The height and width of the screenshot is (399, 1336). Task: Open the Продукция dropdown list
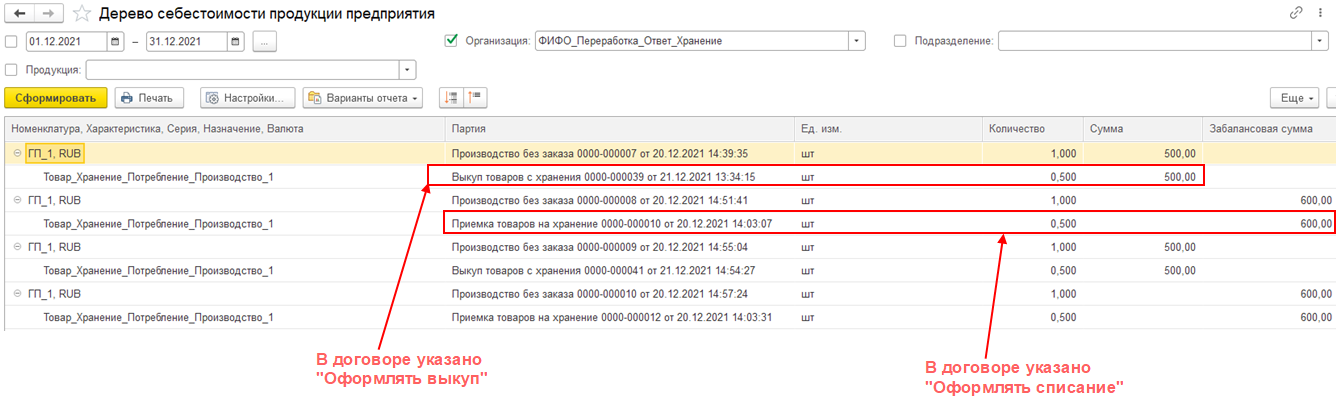(407, 70)
